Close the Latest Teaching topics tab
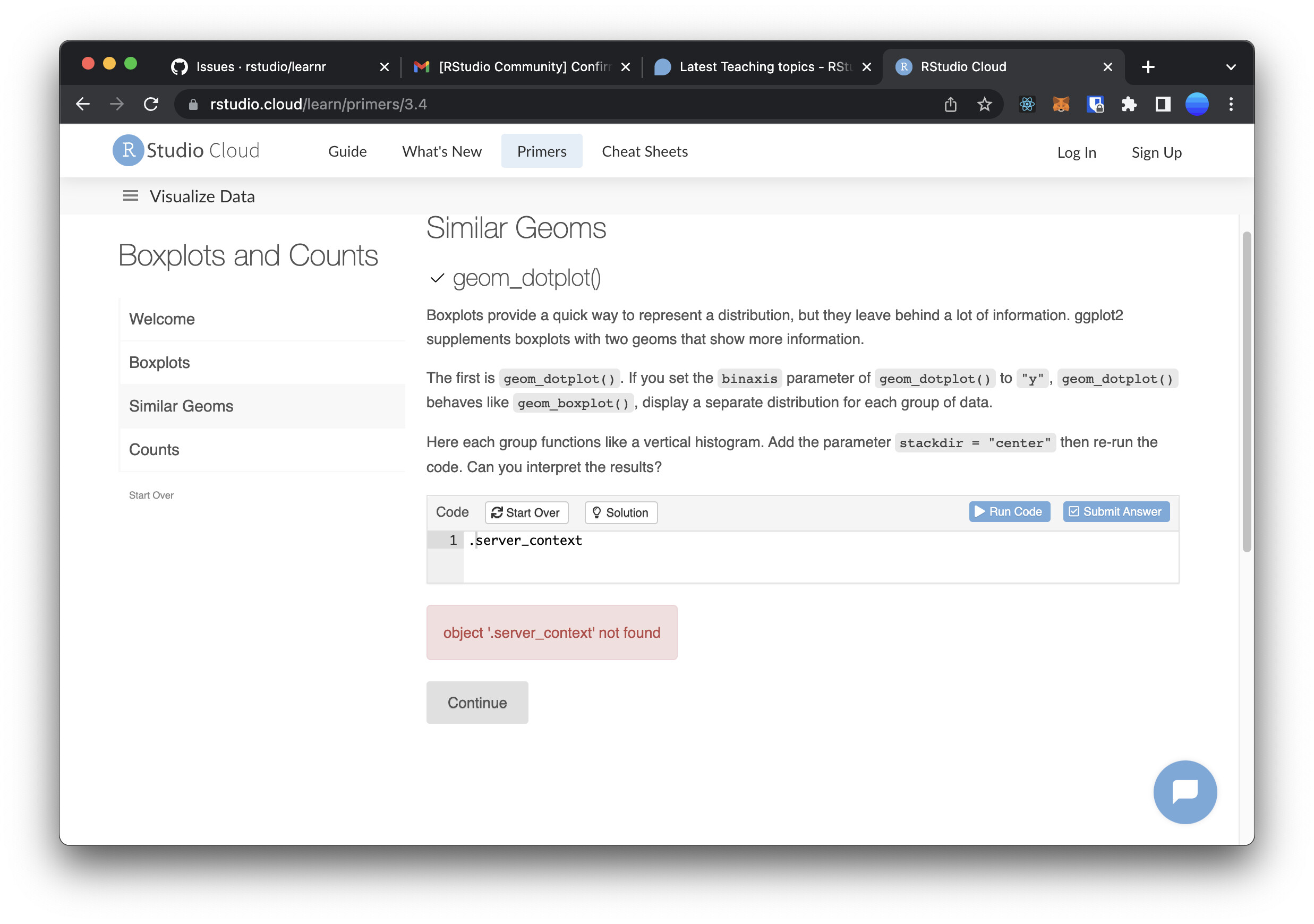 click(866, 67)
